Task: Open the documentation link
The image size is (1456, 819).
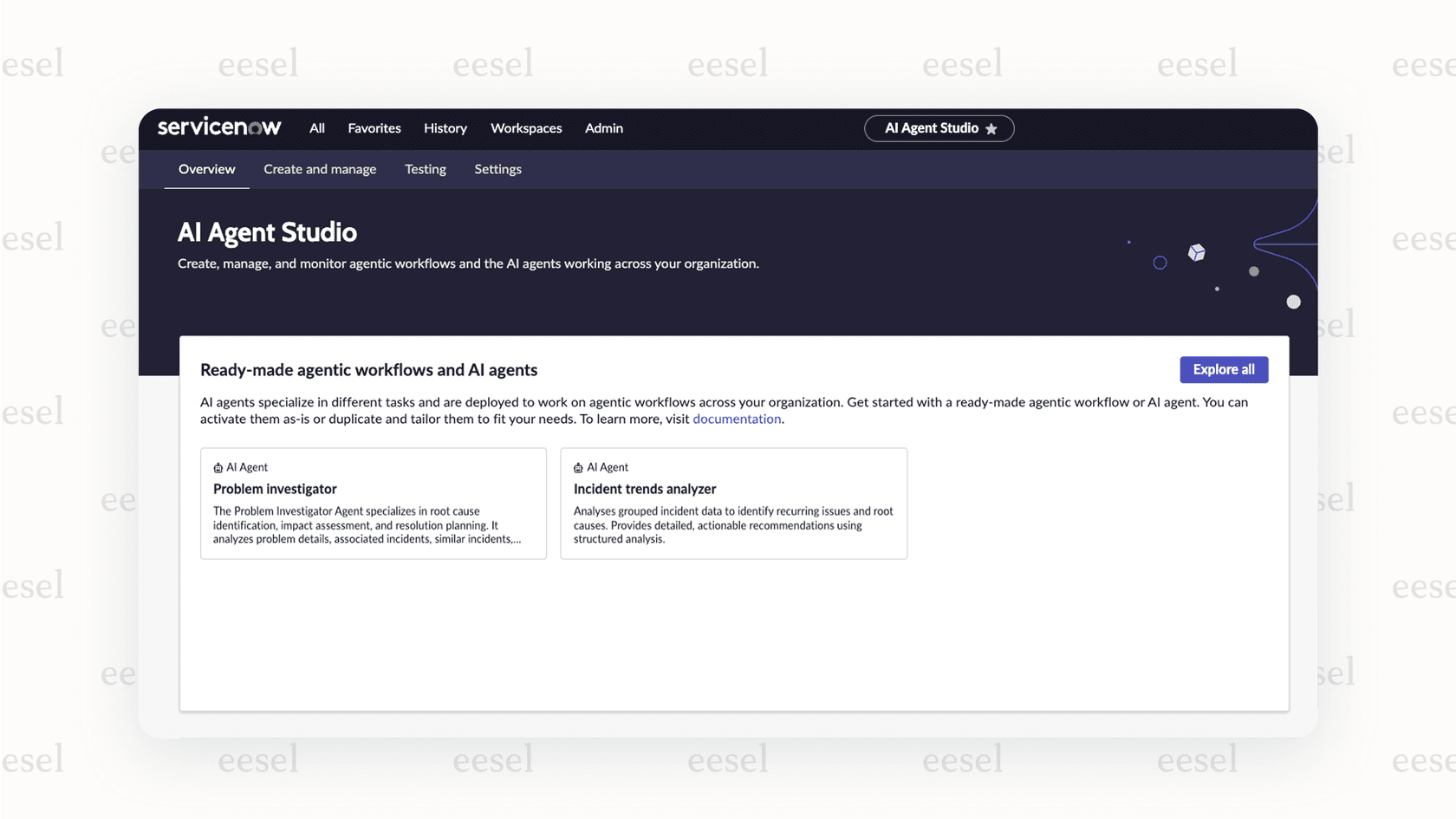Action: (x=737, y=419)
